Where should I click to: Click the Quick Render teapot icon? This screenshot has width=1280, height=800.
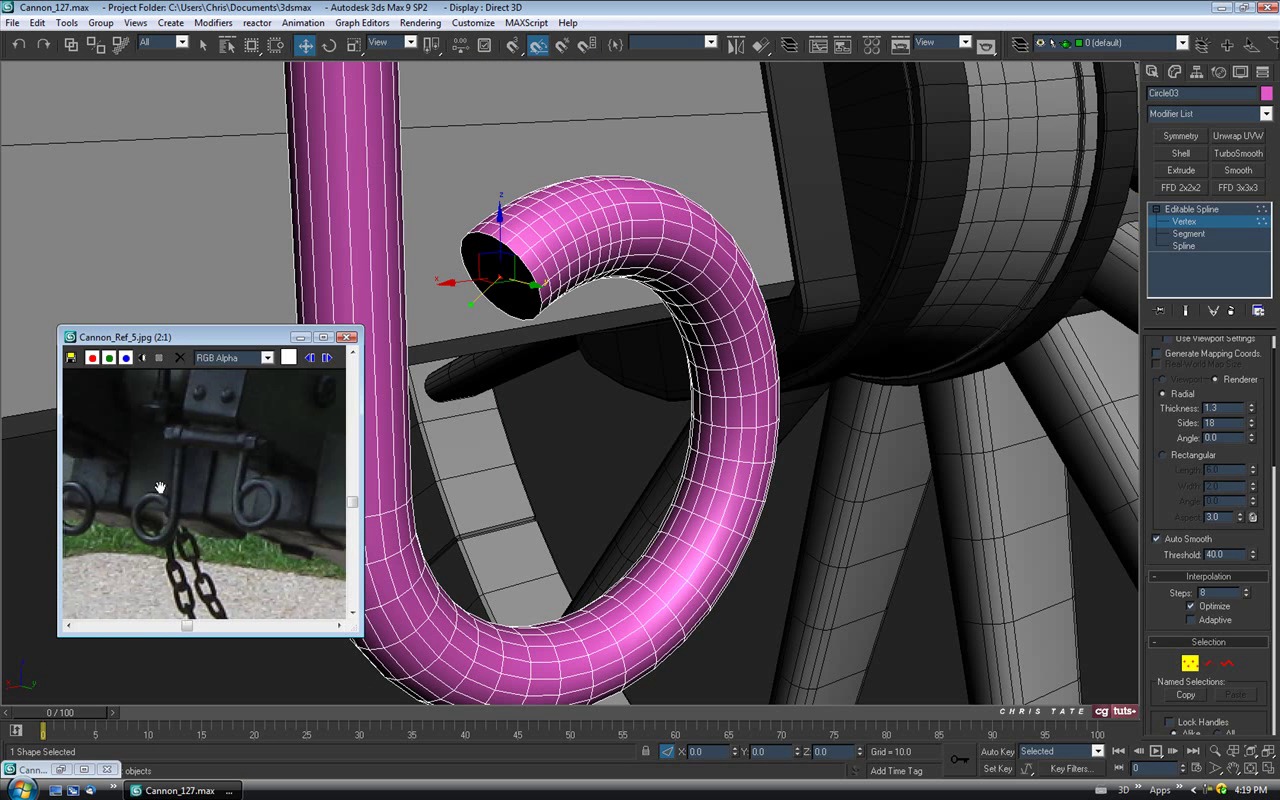coord(987,45)
